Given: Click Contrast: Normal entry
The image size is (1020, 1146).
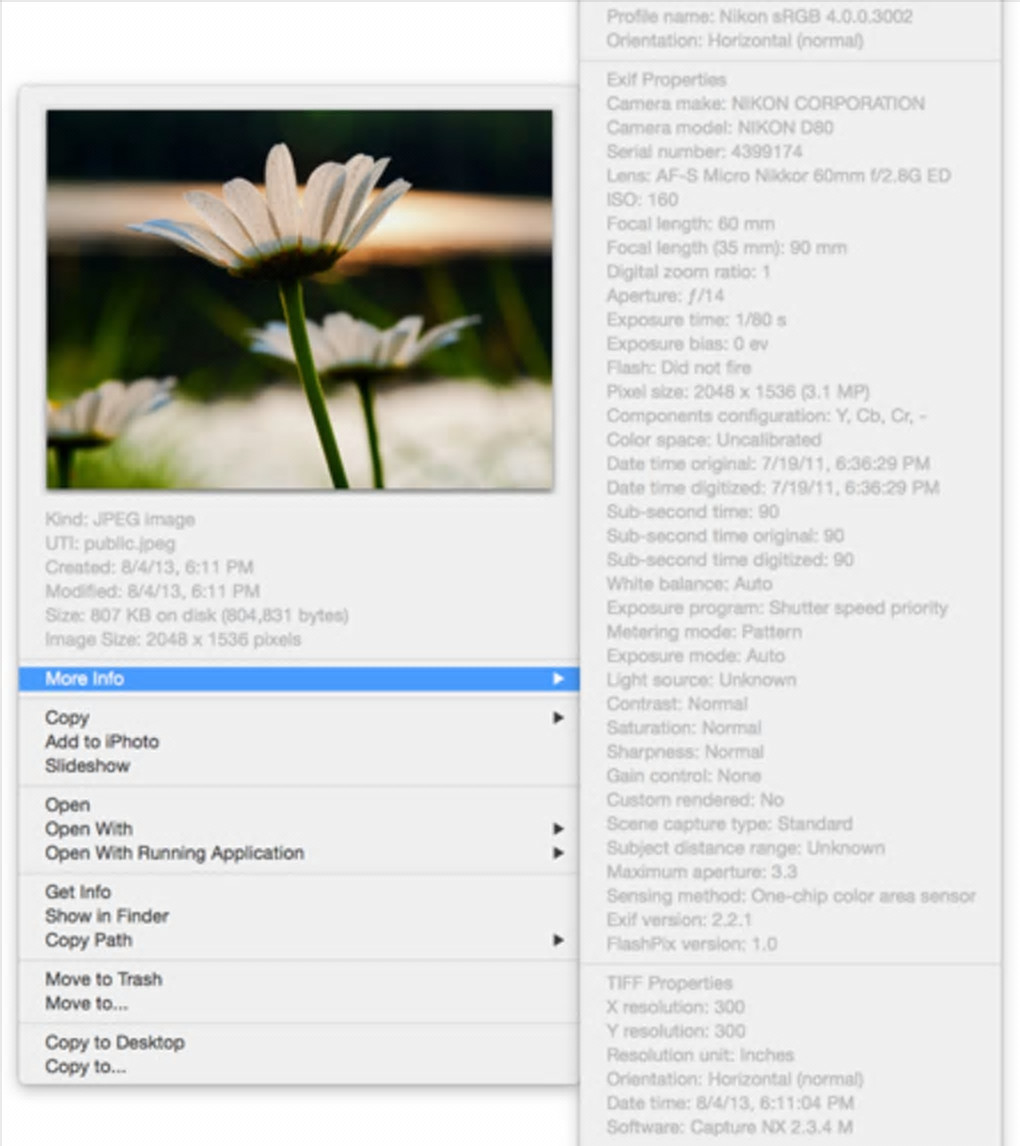Looking at the screenshot, I should click(677, 704).
